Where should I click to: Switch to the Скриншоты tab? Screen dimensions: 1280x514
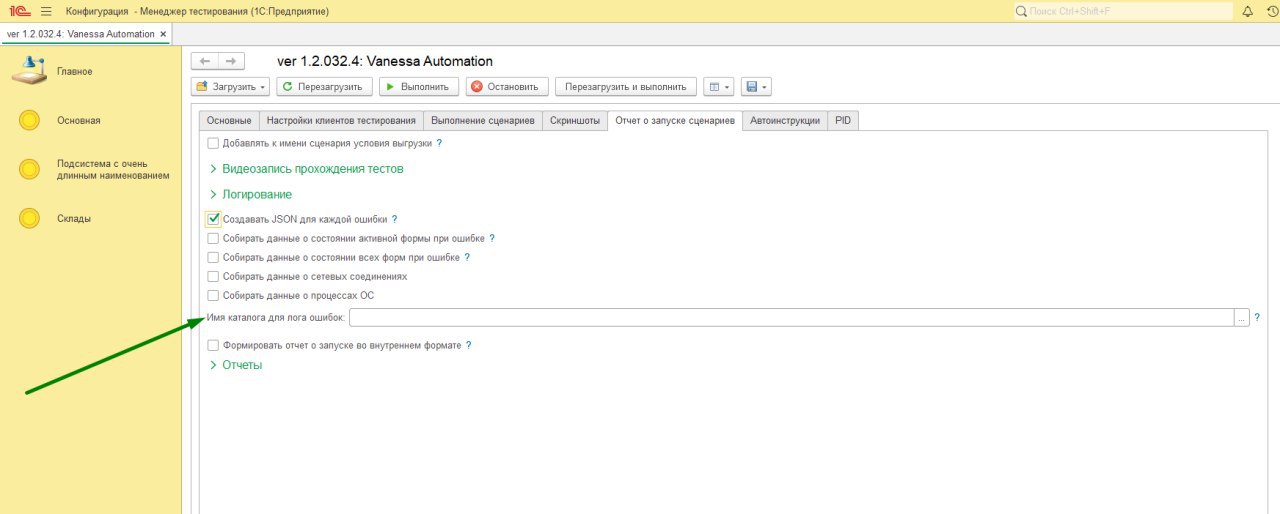(x=575, y=120)
